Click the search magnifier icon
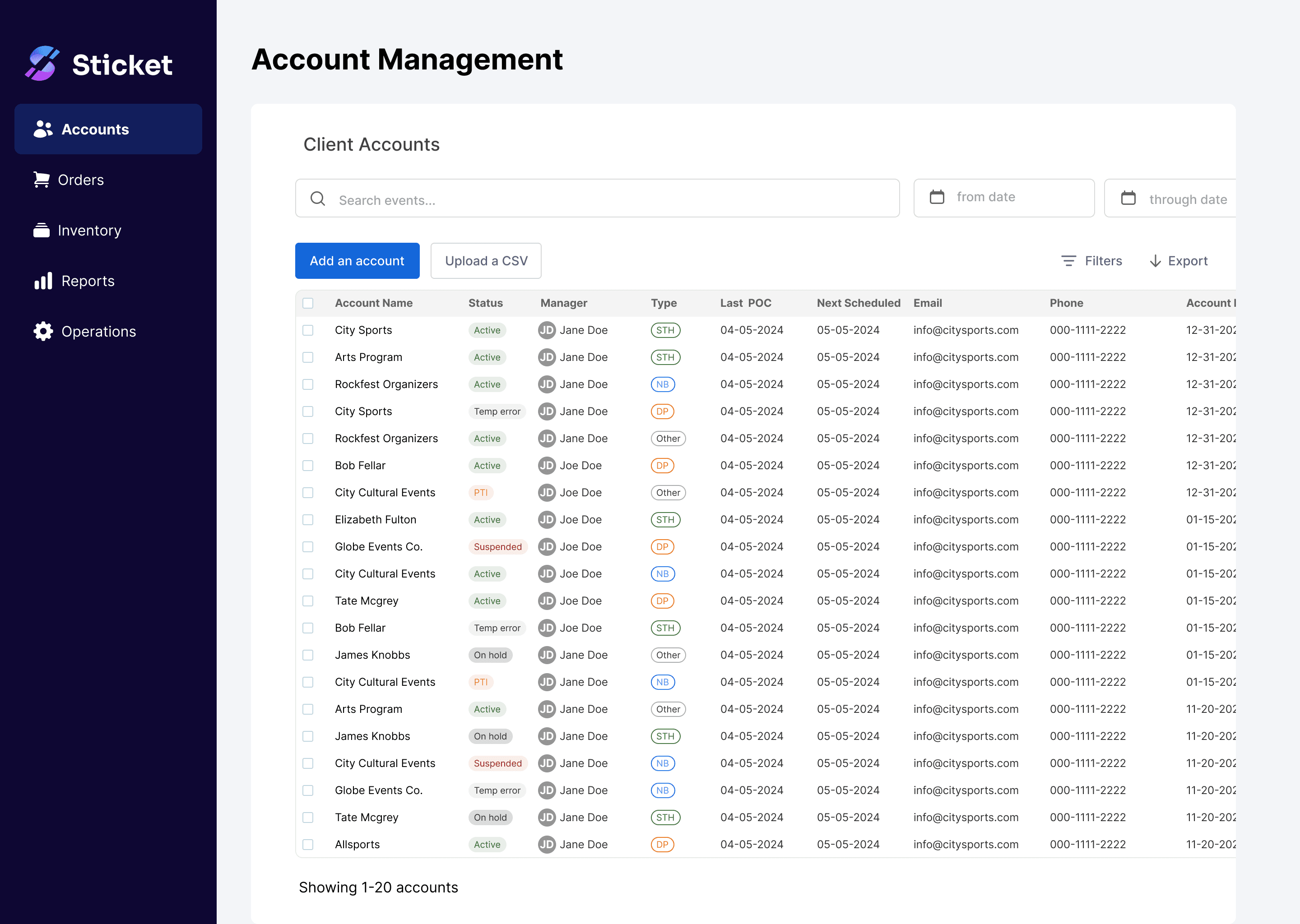1300x924 pixels. [x=318, y=199]
